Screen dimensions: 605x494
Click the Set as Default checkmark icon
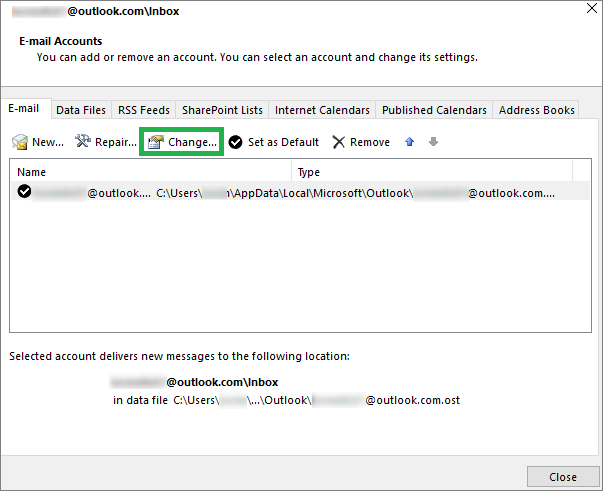tap(235, 142)
